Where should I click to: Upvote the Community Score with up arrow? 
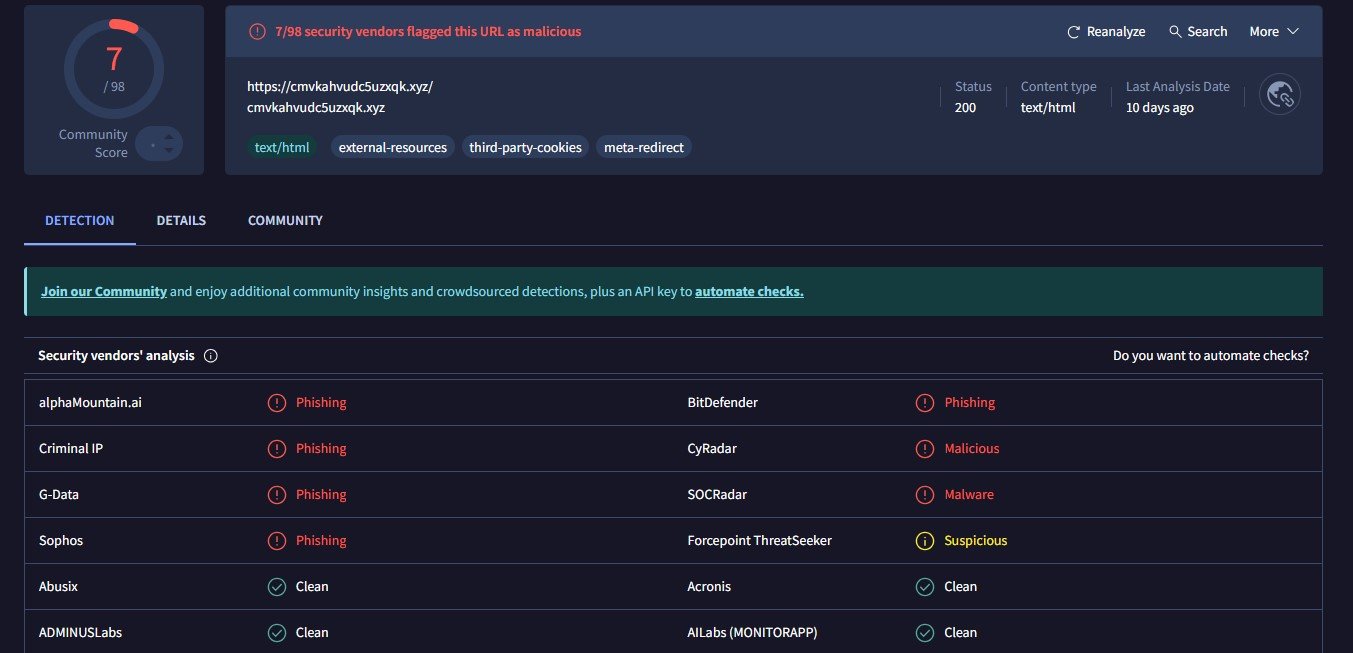169,136
